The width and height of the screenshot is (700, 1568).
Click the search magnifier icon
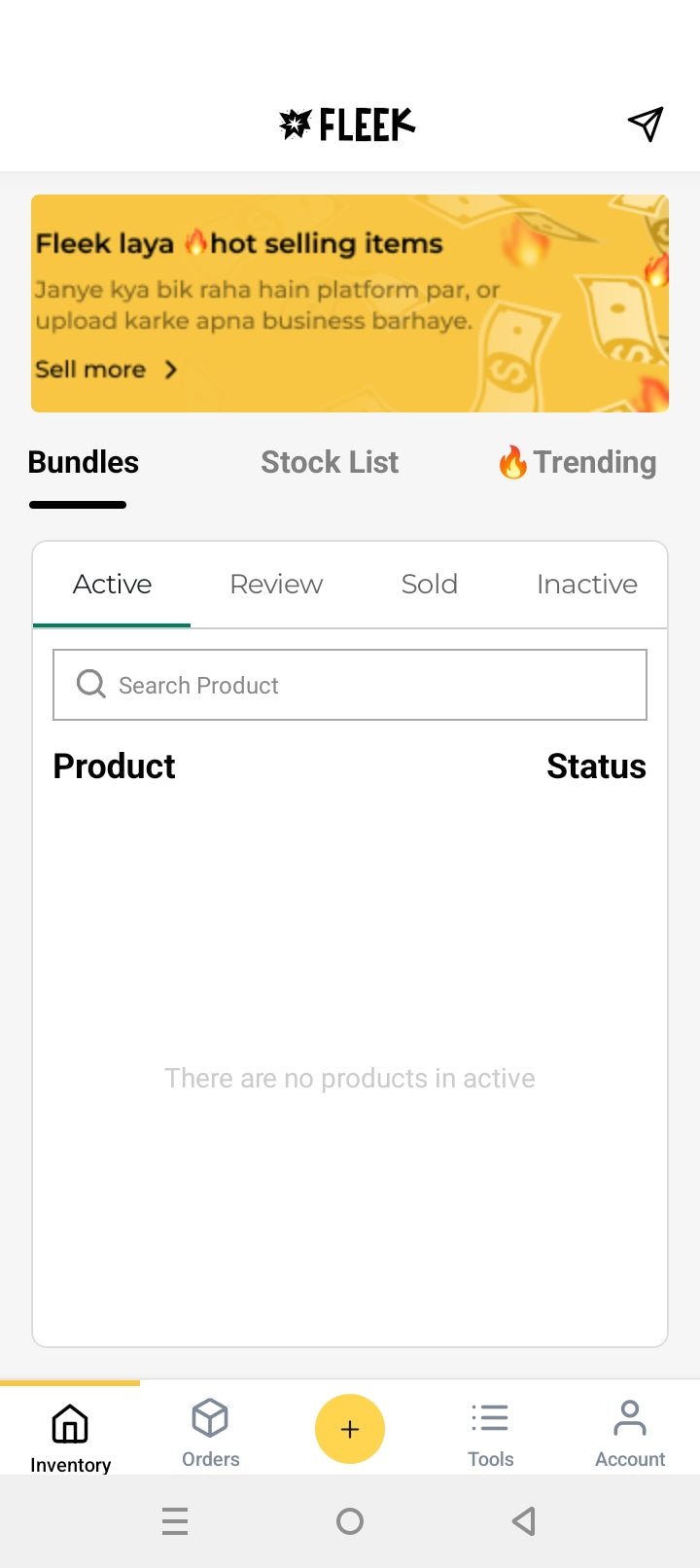tap(91, 684)
